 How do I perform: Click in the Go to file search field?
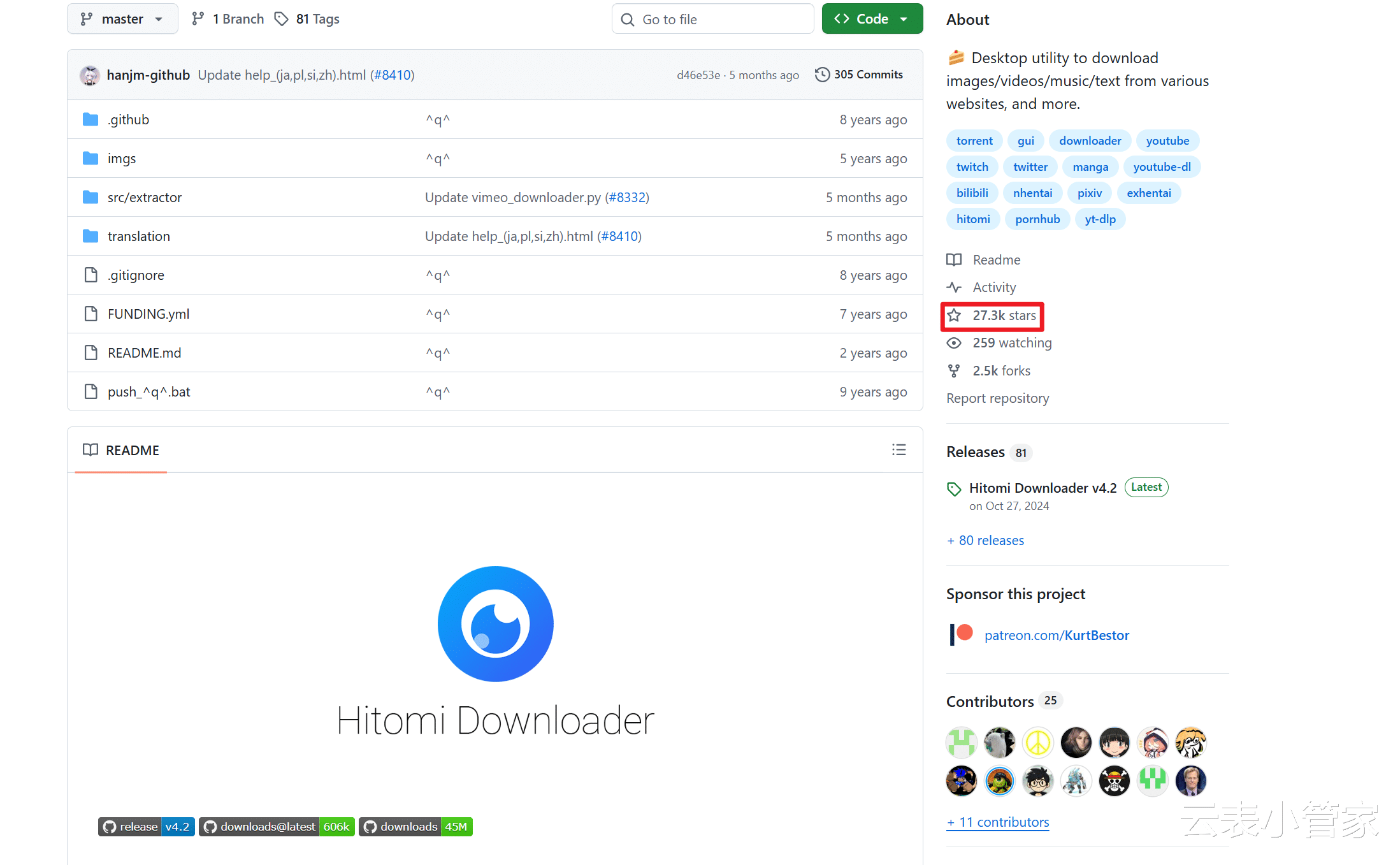(x=712, y=19)
